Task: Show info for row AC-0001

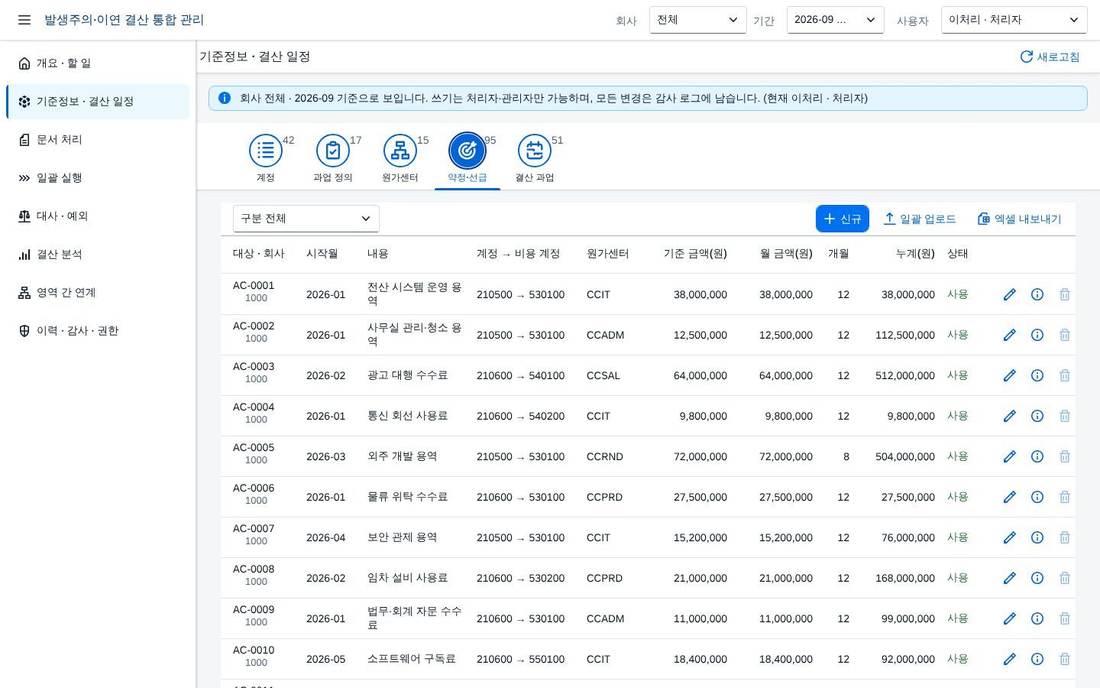Action: tap(1037, 295)
